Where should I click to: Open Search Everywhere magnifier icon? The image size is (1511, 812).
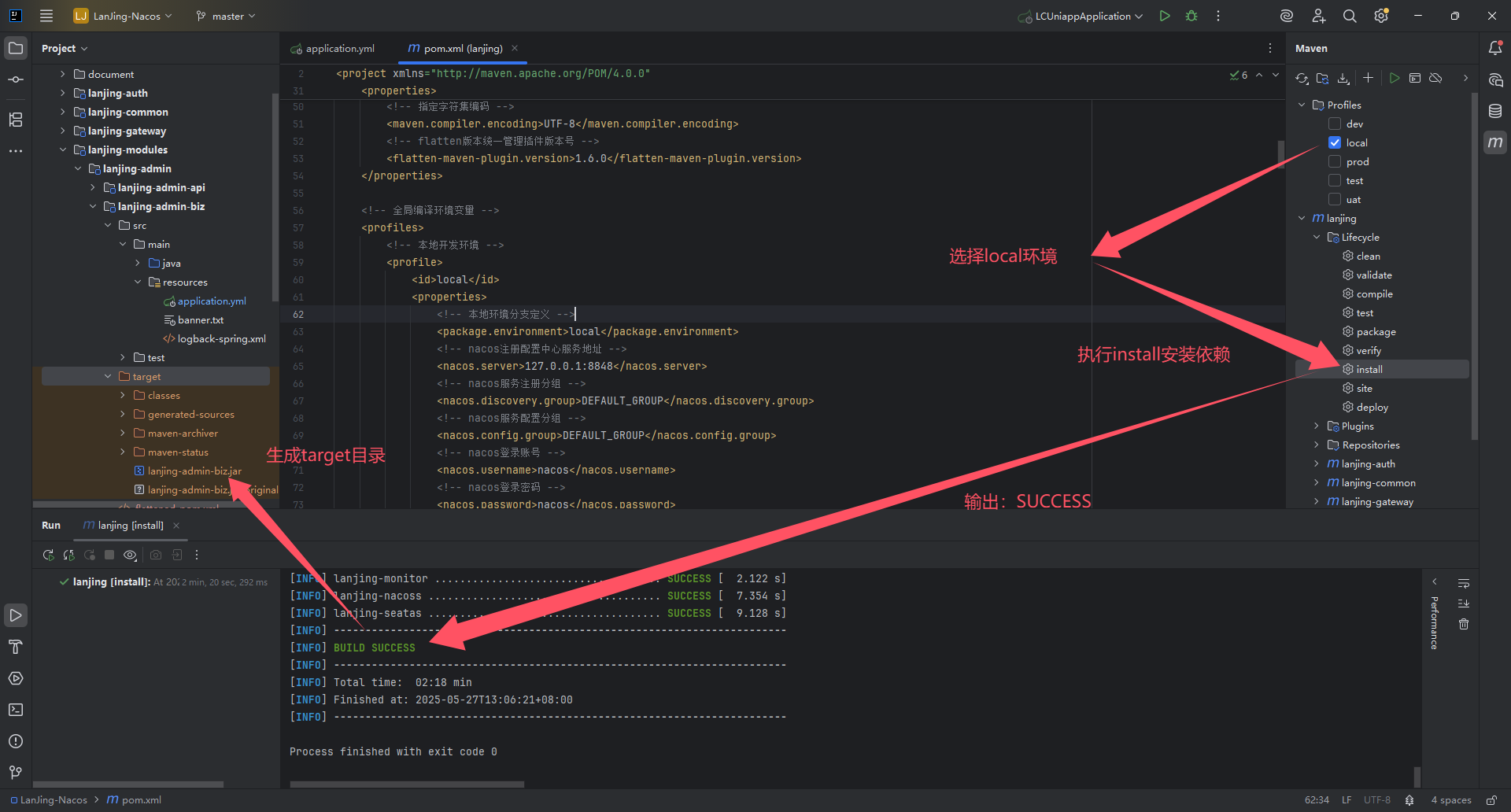(1350, 16)
